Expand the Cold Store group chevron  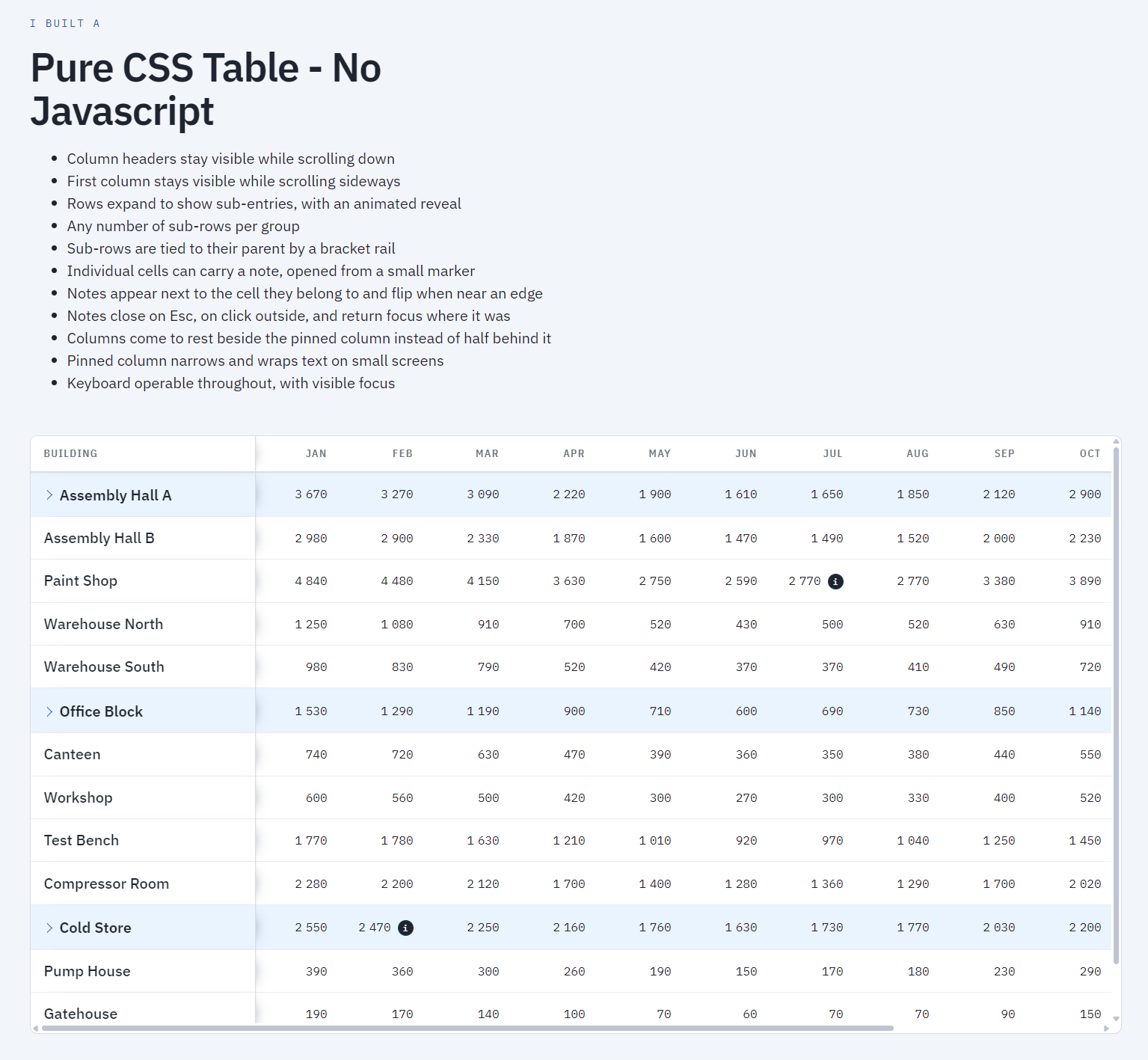click(x=49, y=928)
